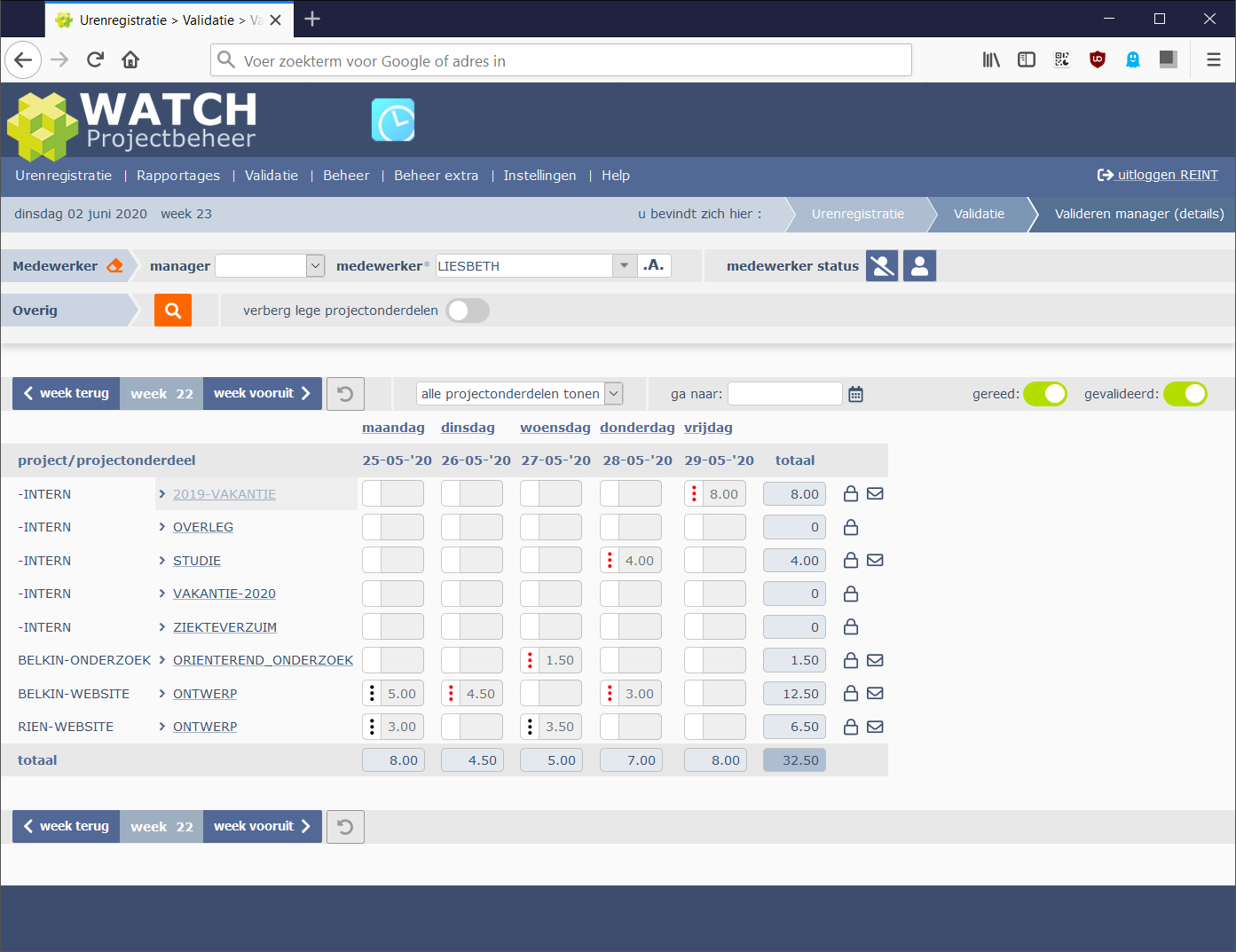Open the Urenregistratie menu
The height and width of the screenshot is (952, 1236).
tap(64, 176)
